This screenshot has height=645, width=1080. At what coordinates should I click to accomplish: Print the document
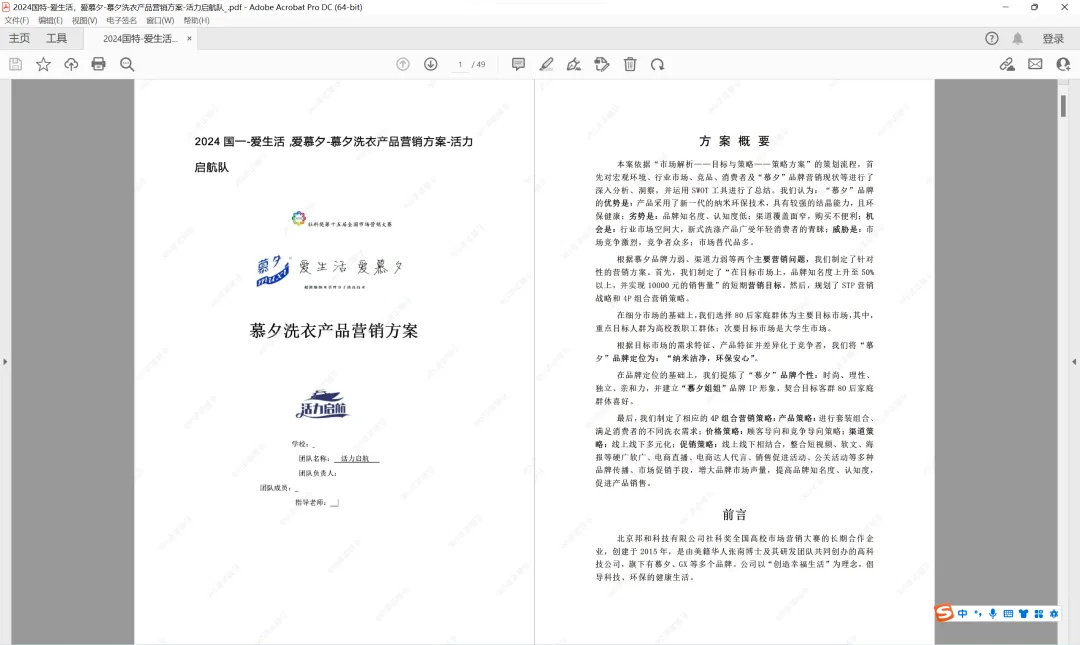(98, 64)
